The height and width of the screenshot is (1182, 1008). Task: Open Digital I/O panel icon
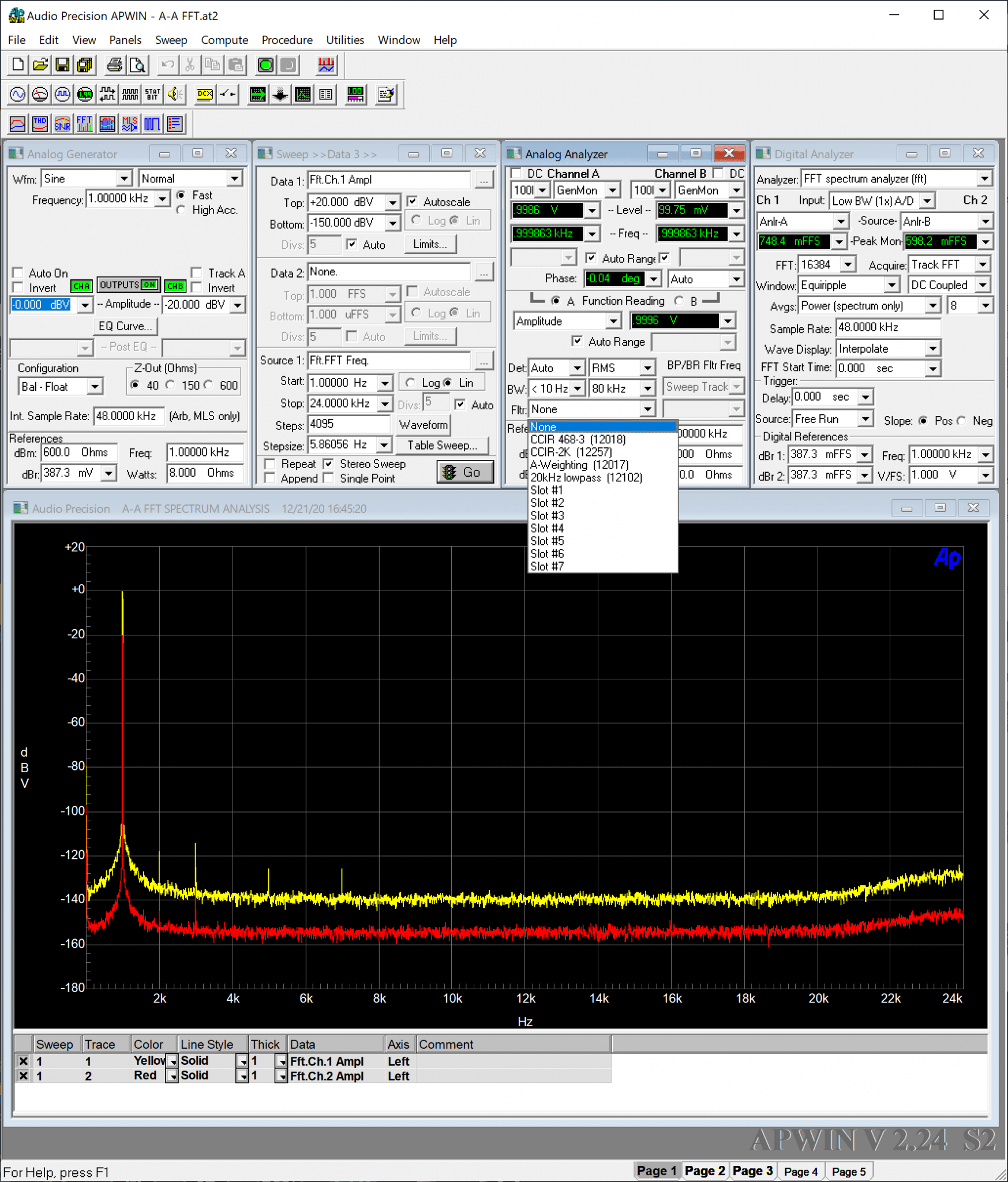(x=107, y=94)
